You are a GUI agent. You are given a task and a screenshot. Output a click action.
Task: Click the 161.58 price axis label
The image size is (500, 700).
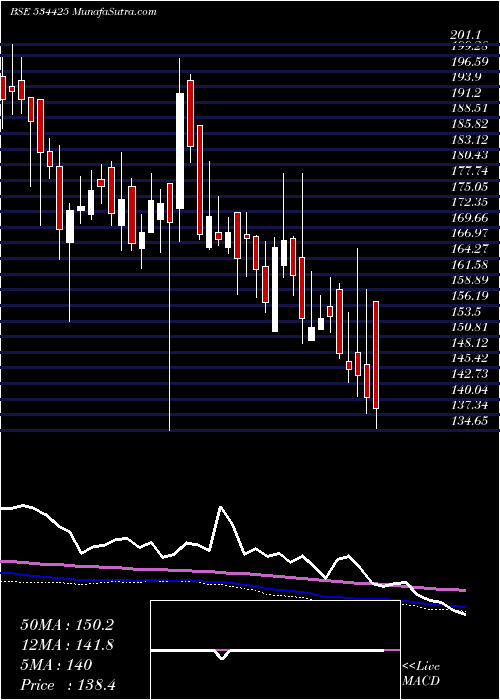472,264
